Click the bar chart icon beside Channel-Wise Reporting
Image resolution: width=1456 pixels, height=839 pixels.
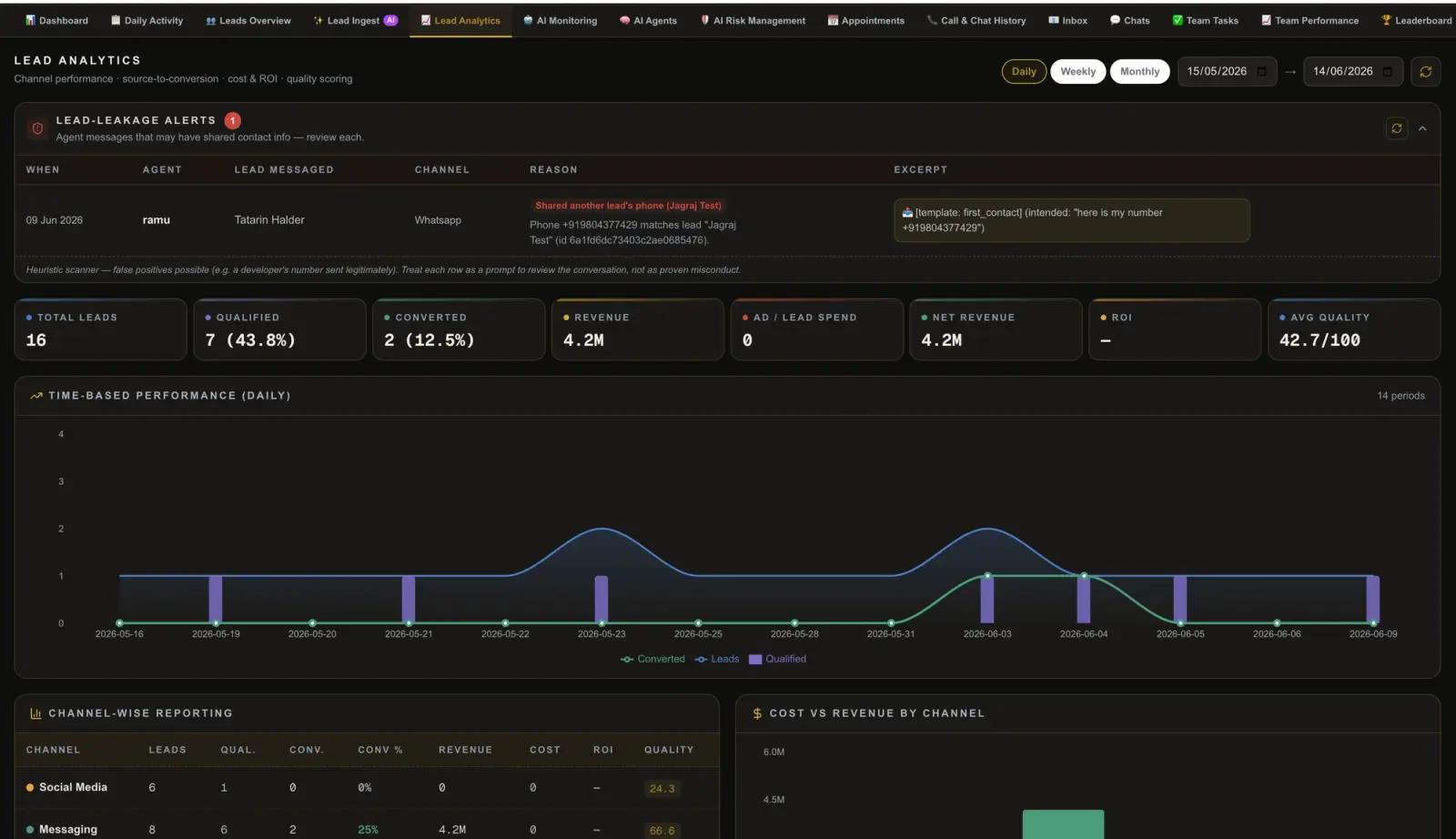[36, 713]
